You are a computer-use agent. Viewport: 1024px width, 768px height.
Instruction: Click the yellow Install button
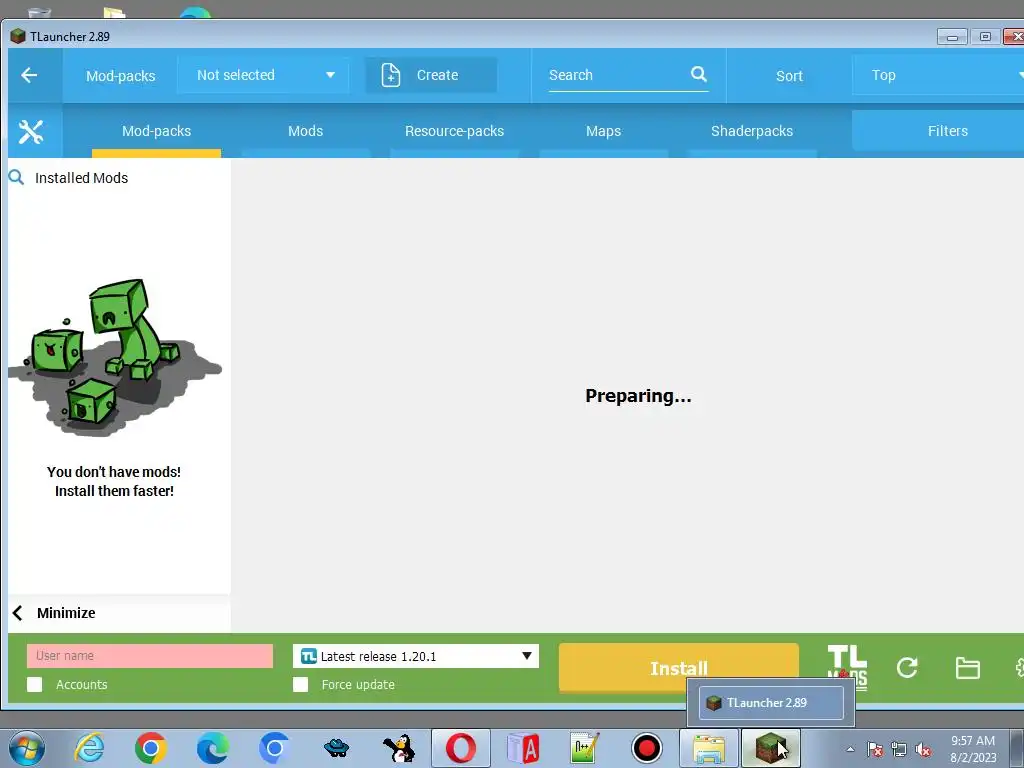[679, 667]
